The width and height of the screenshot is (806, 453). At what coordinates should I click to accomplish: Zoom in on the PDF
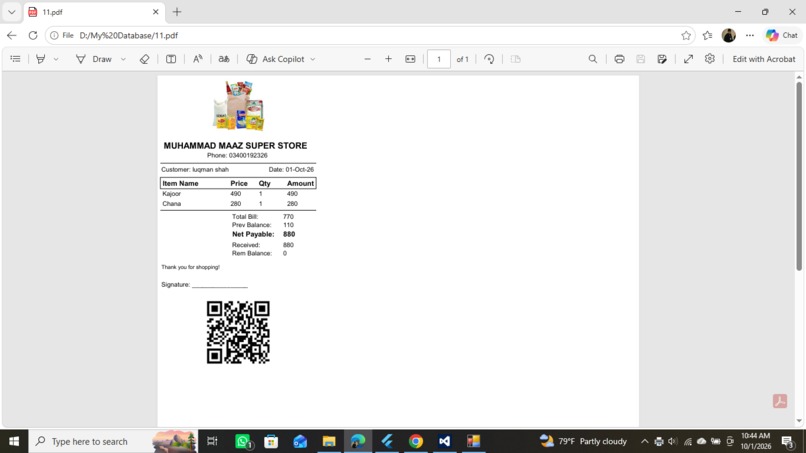click(x=389, y=59)
